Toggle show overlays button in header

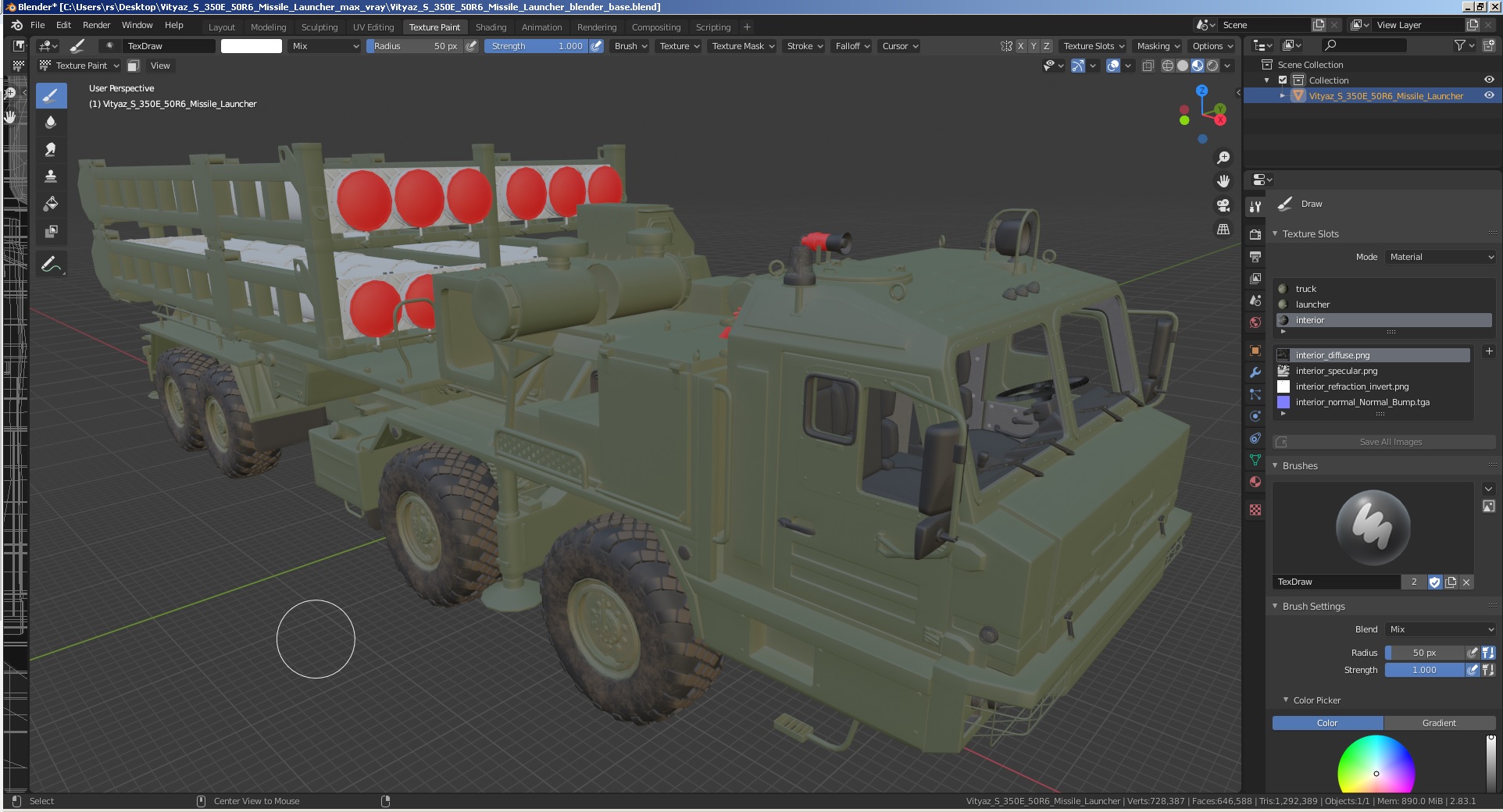tap(1114, 66)
